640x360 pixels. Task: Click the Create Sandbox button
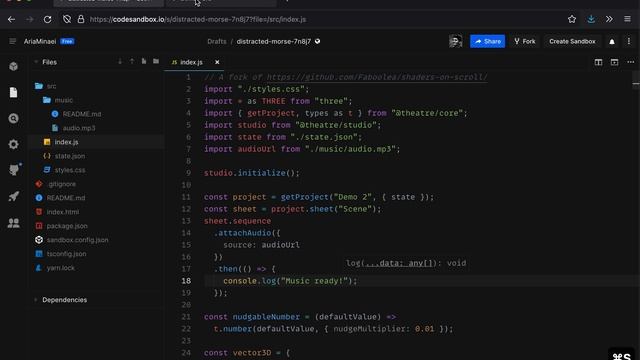click(x=572, y=41)
